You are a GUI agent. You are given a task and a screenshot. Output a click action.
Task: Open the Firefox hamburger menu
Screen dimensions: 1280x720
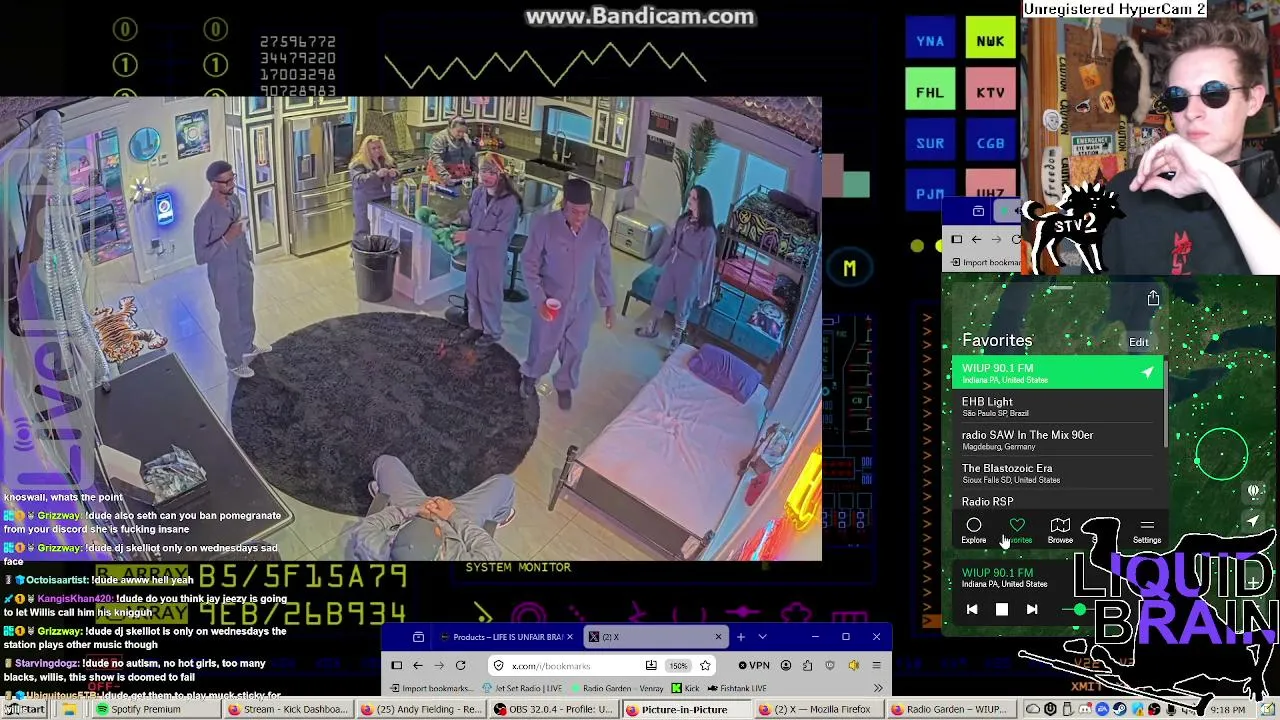point(876,665)
